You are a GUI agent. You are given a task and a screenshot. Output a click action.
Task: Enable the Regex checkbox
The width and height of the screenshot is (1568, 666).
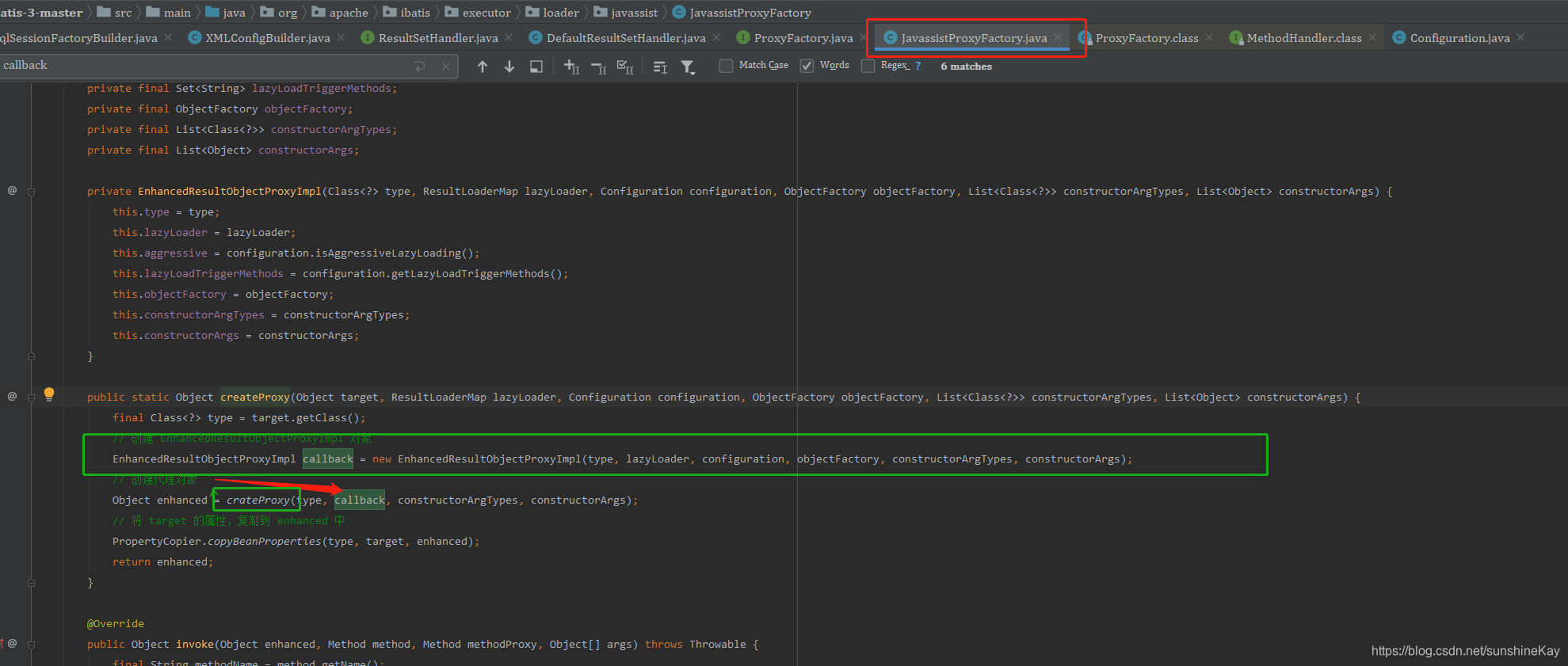[x=868, y=66]
